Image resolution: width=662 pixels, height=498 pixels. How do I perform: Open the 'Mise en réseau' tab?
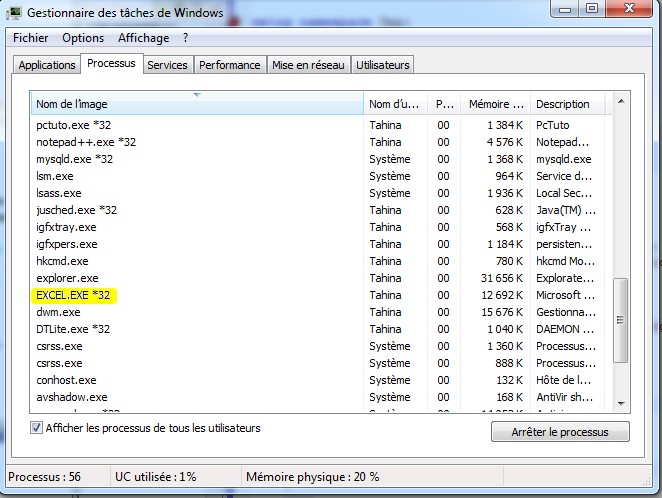(x=308, y=65)
